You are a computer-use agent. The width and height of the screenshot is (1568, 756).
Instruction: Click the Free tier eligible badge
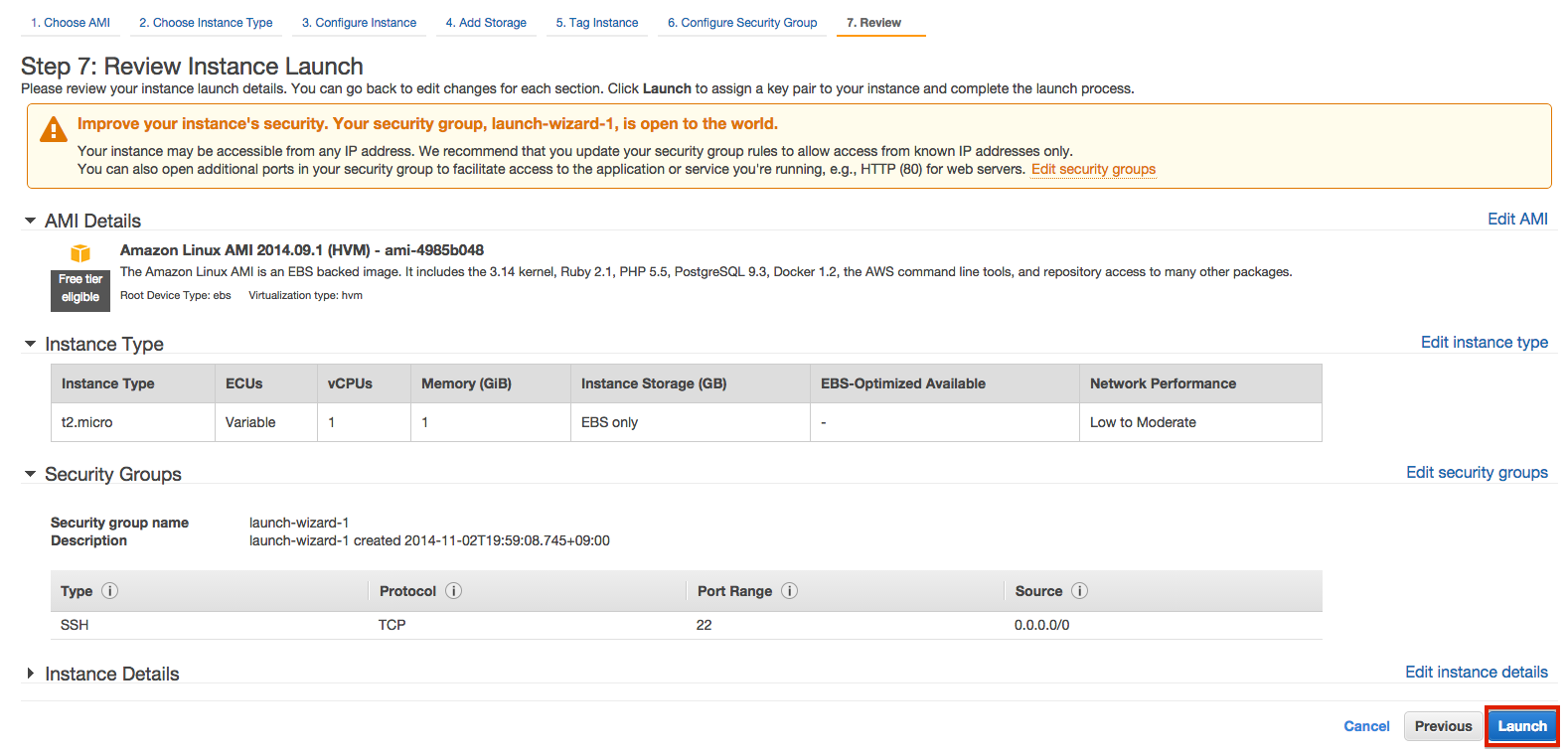coord(80,289)
